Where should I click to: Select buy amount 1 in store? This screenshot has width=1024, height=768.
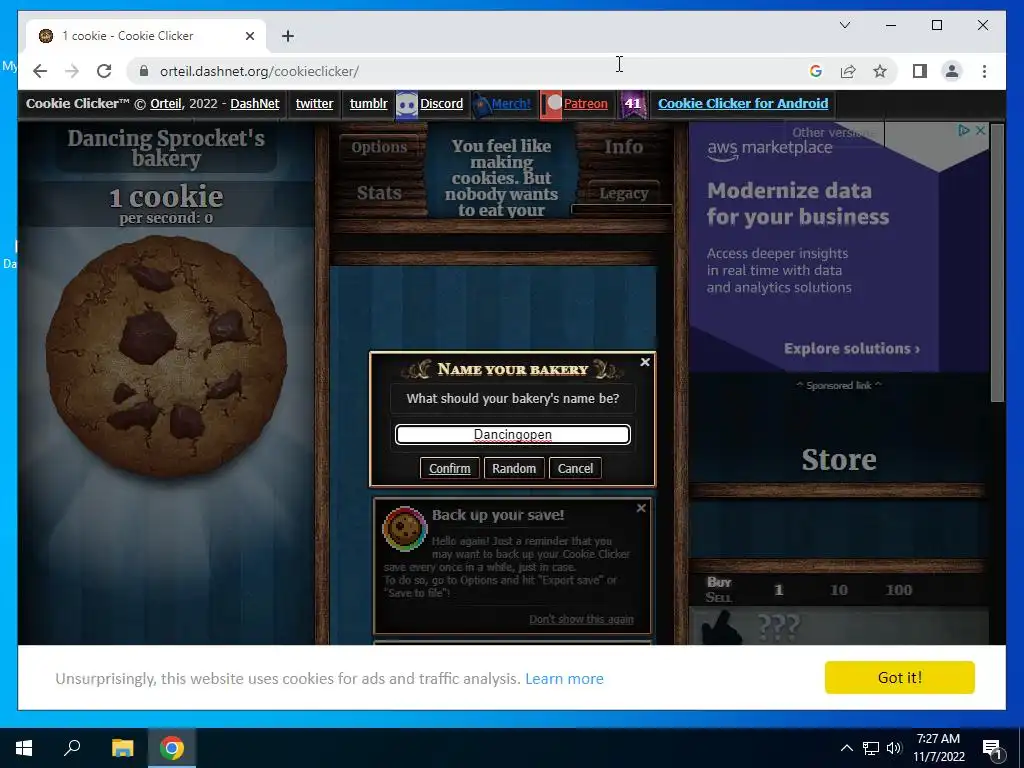(x=778, y=590)
